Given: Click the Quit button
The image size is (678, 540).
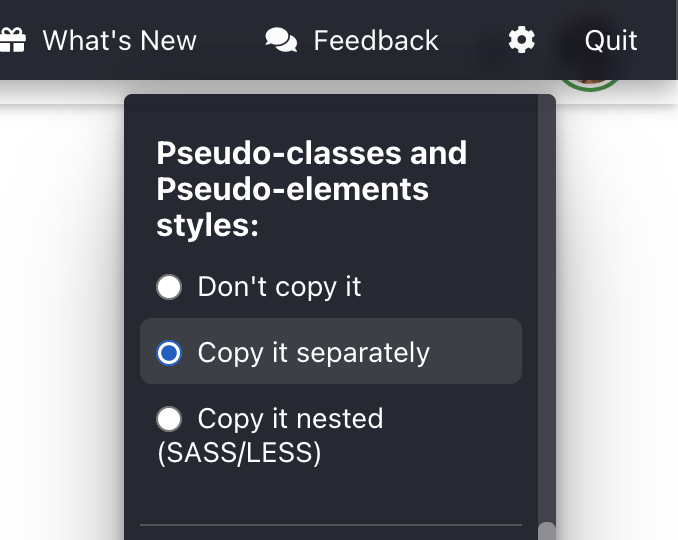Looking at the screenshot, I should pos(611,41).
